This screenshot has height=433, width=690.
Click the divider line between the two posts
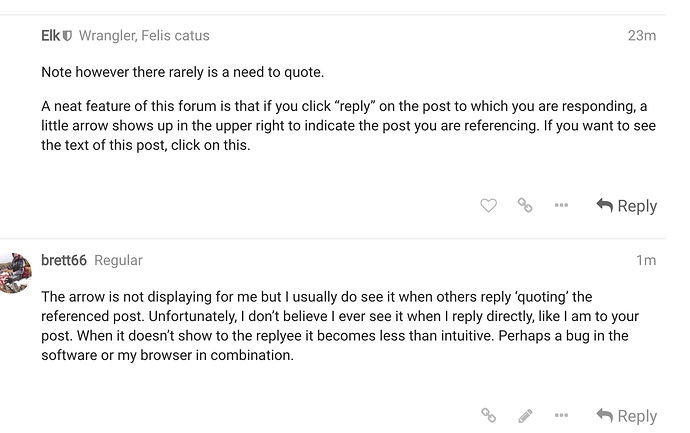(345, 239)
